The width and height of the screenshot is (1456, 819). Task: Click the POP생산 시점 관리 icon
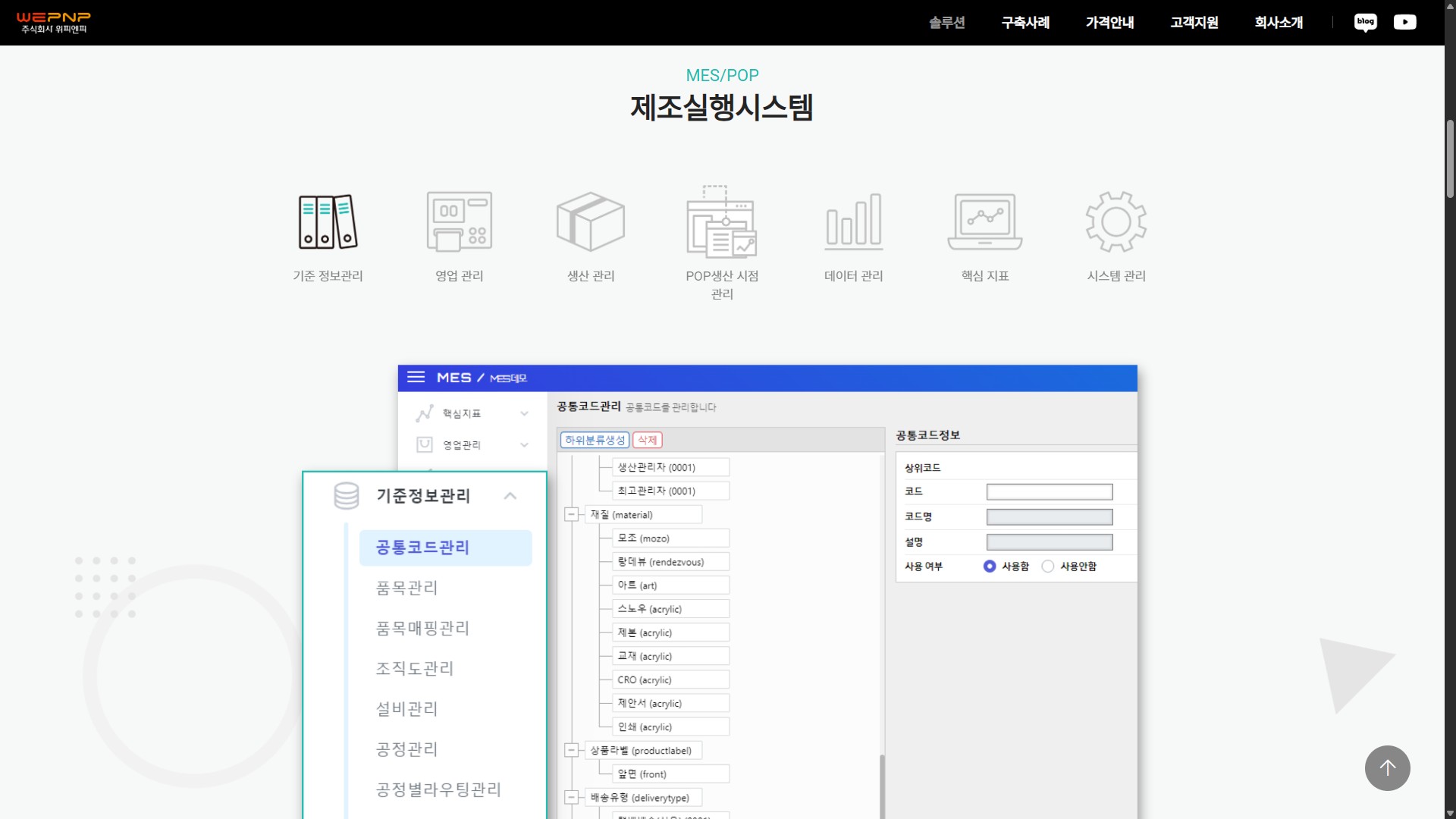pyautogui.click(x=722, y=222)
